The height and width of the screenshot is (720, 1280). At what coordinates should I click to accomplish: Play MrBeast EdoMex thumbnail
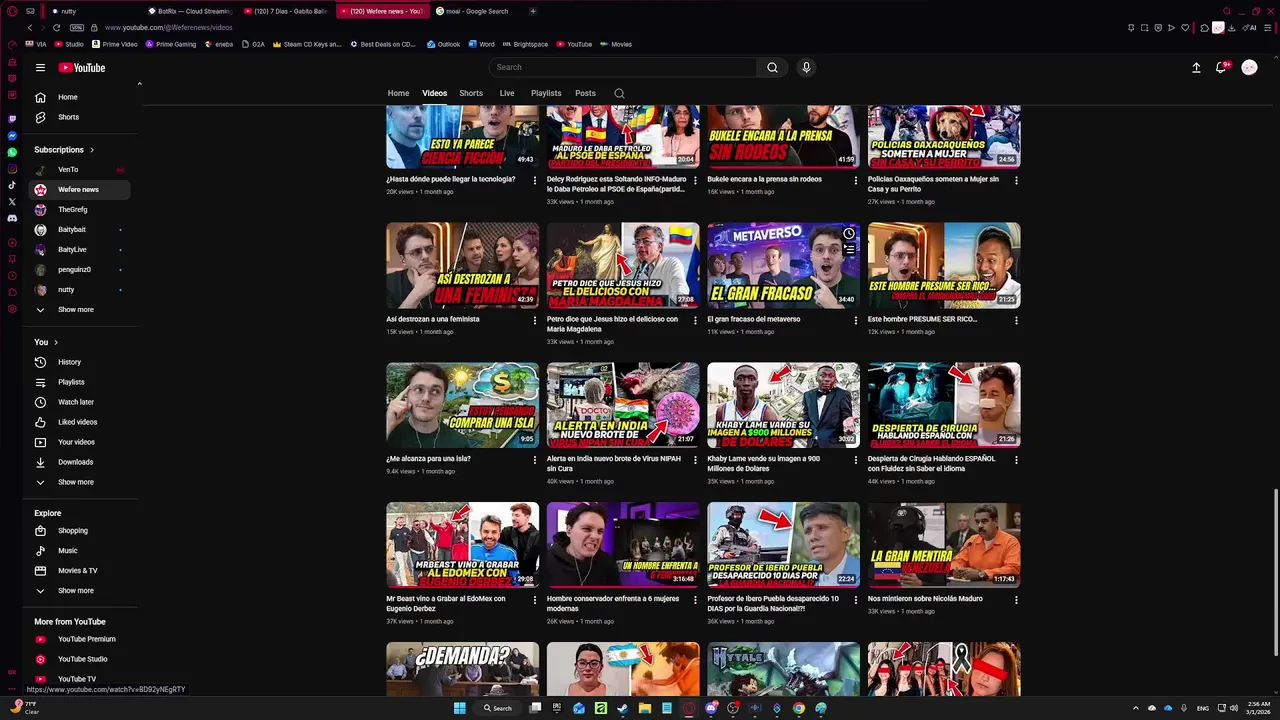(x=462, y=545)
